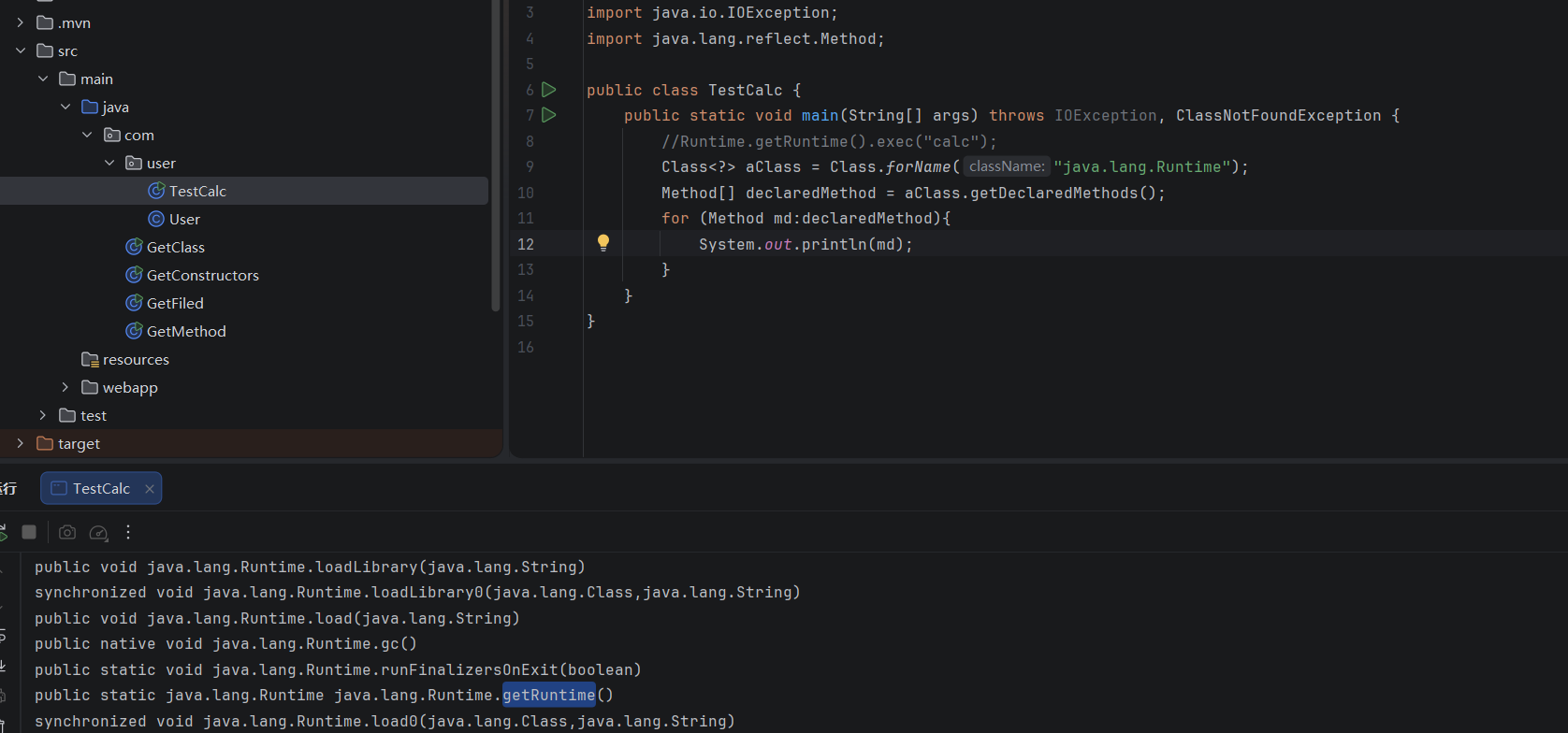Click the orange target folder icon
The image size is (1568, 733).
[45, 443]
